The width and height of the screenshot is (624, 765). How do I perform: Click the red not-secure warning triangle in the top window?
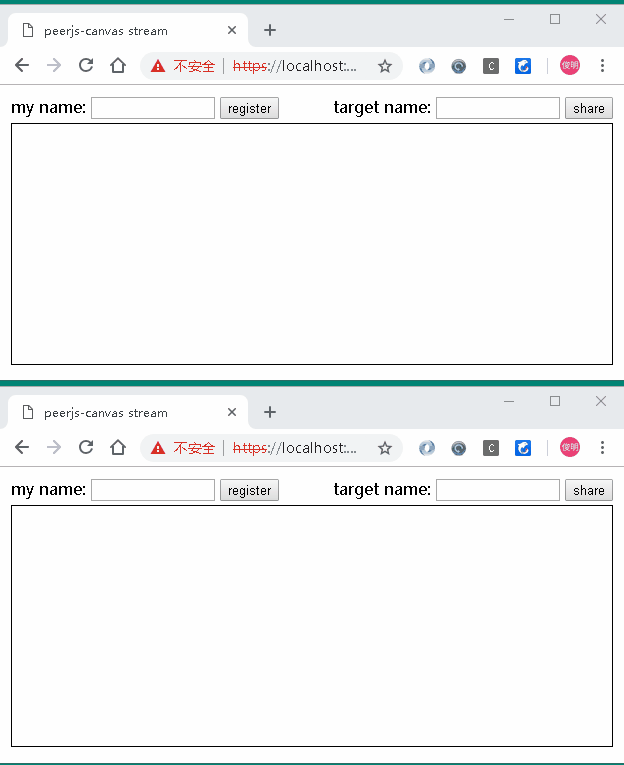tap(158, 66)
